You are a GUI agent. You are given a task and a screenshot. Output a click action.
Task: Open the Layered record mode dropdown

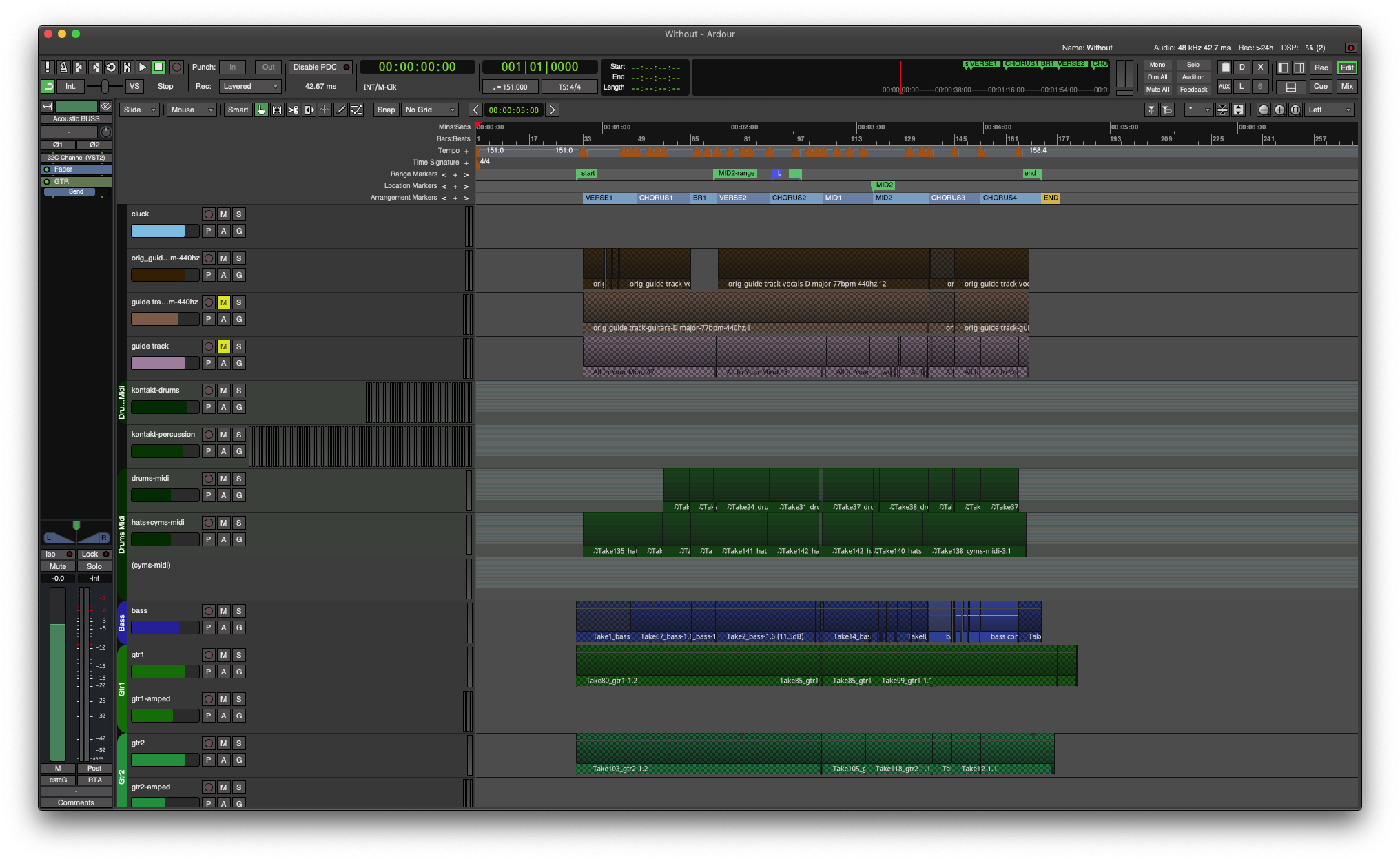point(250,86)
